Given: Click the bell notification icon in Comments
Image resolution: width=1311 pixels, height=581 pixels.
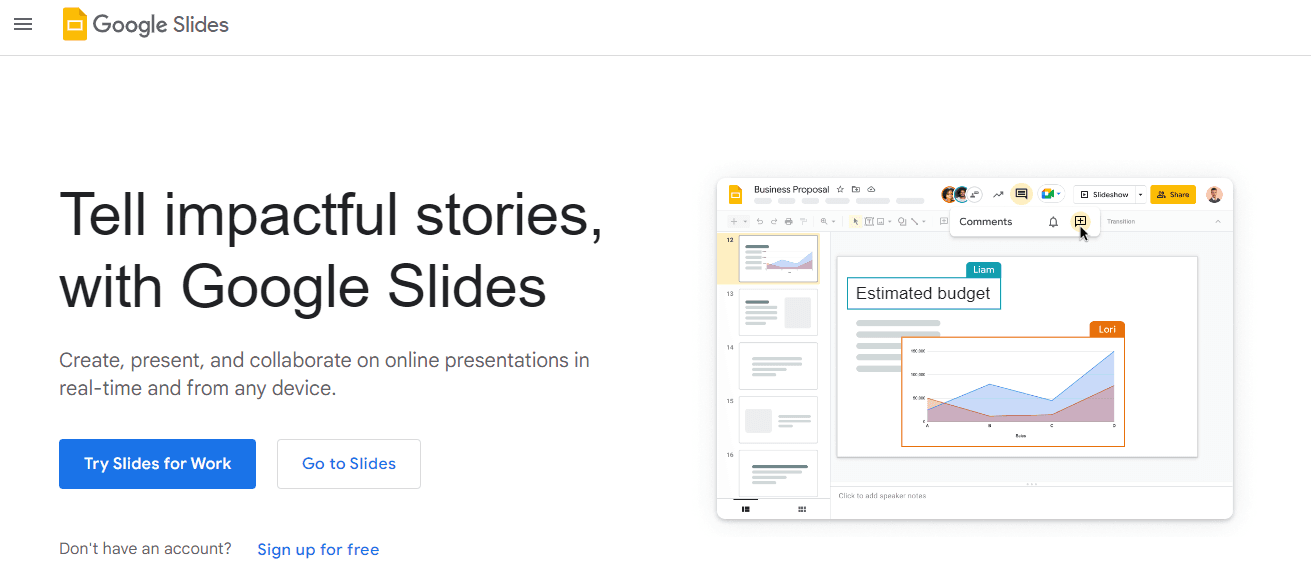Looking at the screenshot, I should click(x=1053, y=222).
